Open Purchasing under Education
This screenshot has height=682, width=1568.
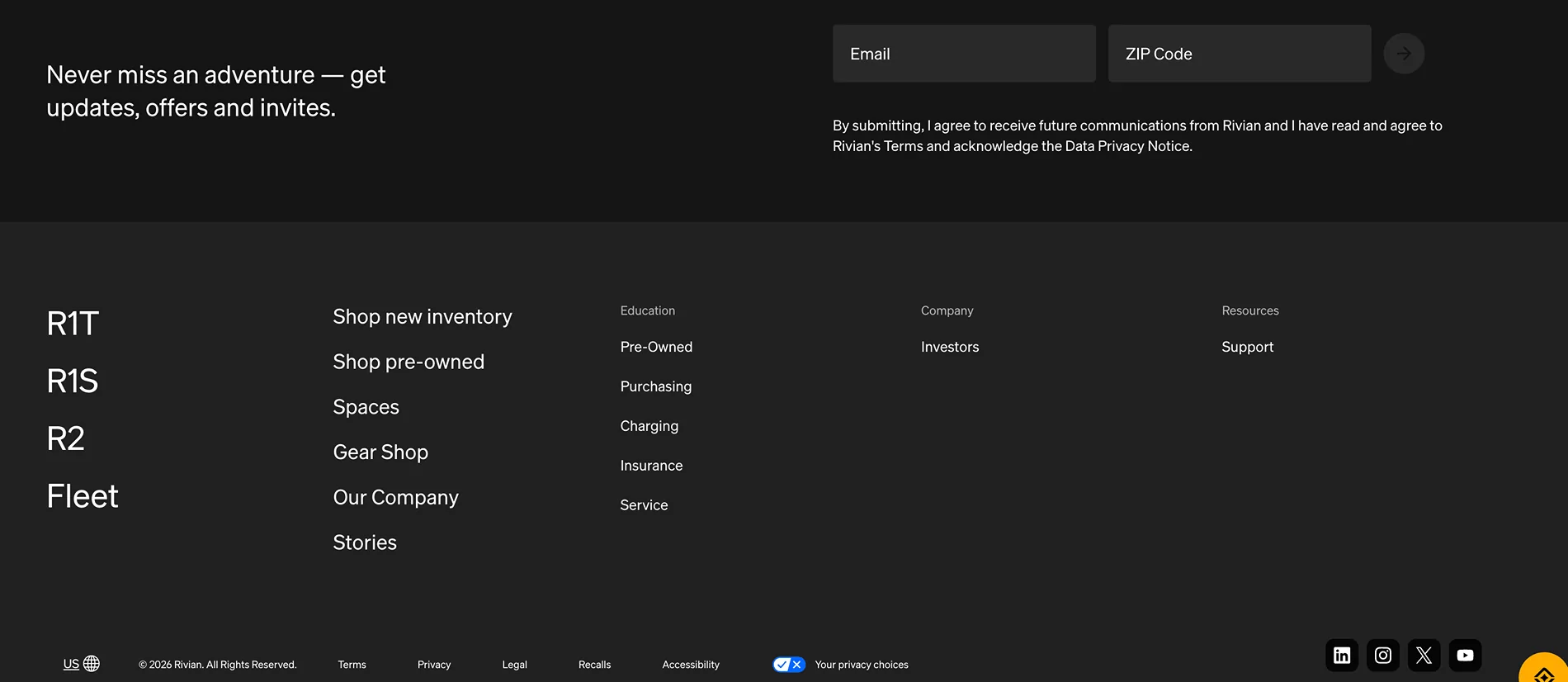pos(656,386)
